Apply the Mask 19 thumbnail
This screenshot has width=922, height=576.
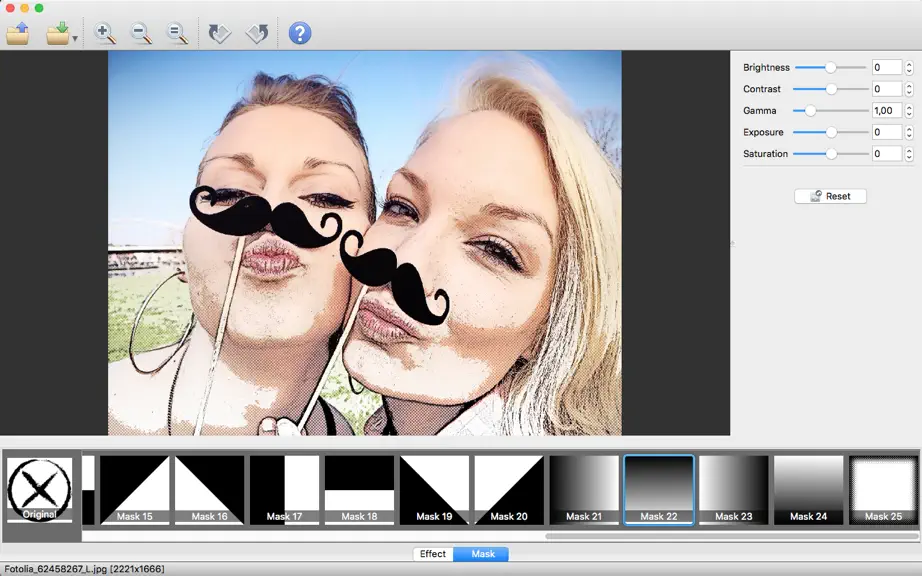(435, 490)
